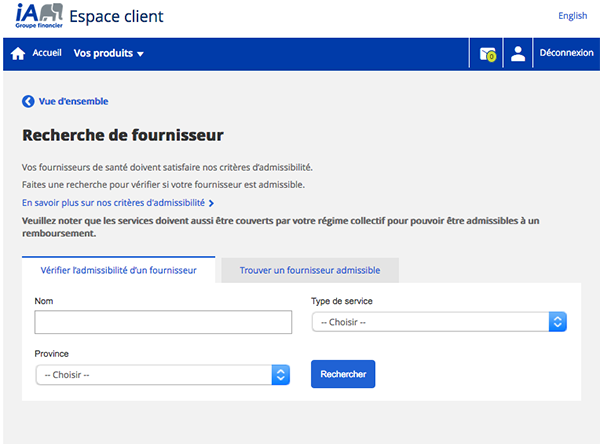600x444 pixels.
Task: Click the Rechercher button
Action: (343, 374)
